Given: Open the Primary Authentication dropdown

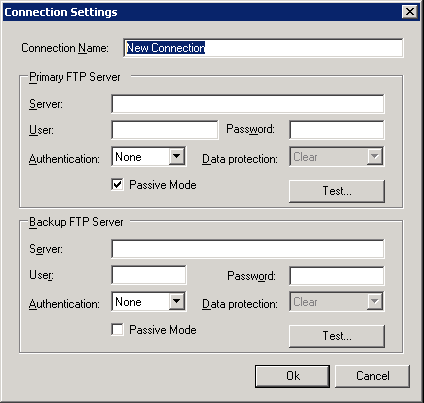Looking at the screenshot, I should click(x=149, y=157).
